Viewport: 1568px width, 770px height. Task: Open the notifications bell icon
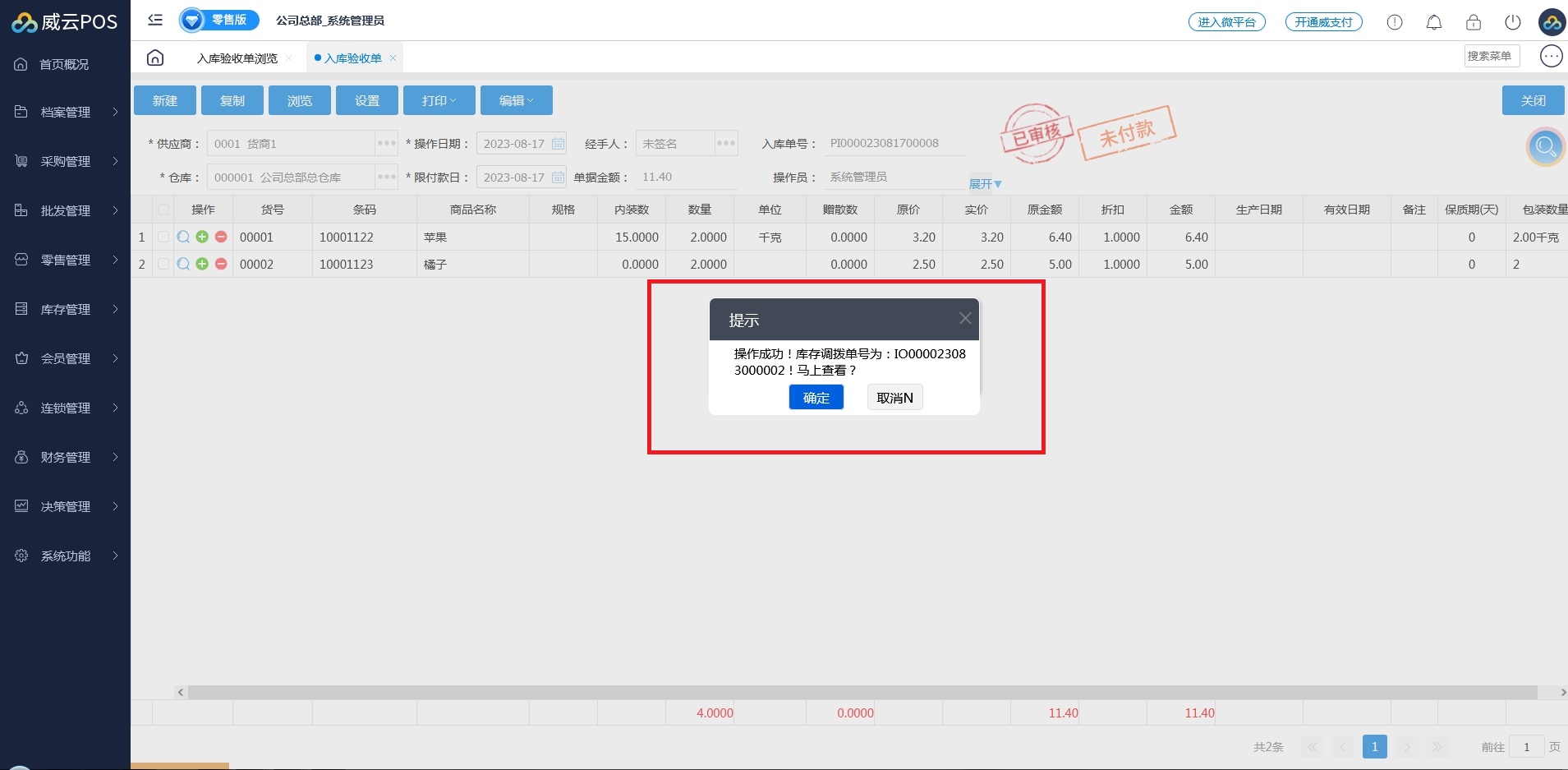point(1433,22)
